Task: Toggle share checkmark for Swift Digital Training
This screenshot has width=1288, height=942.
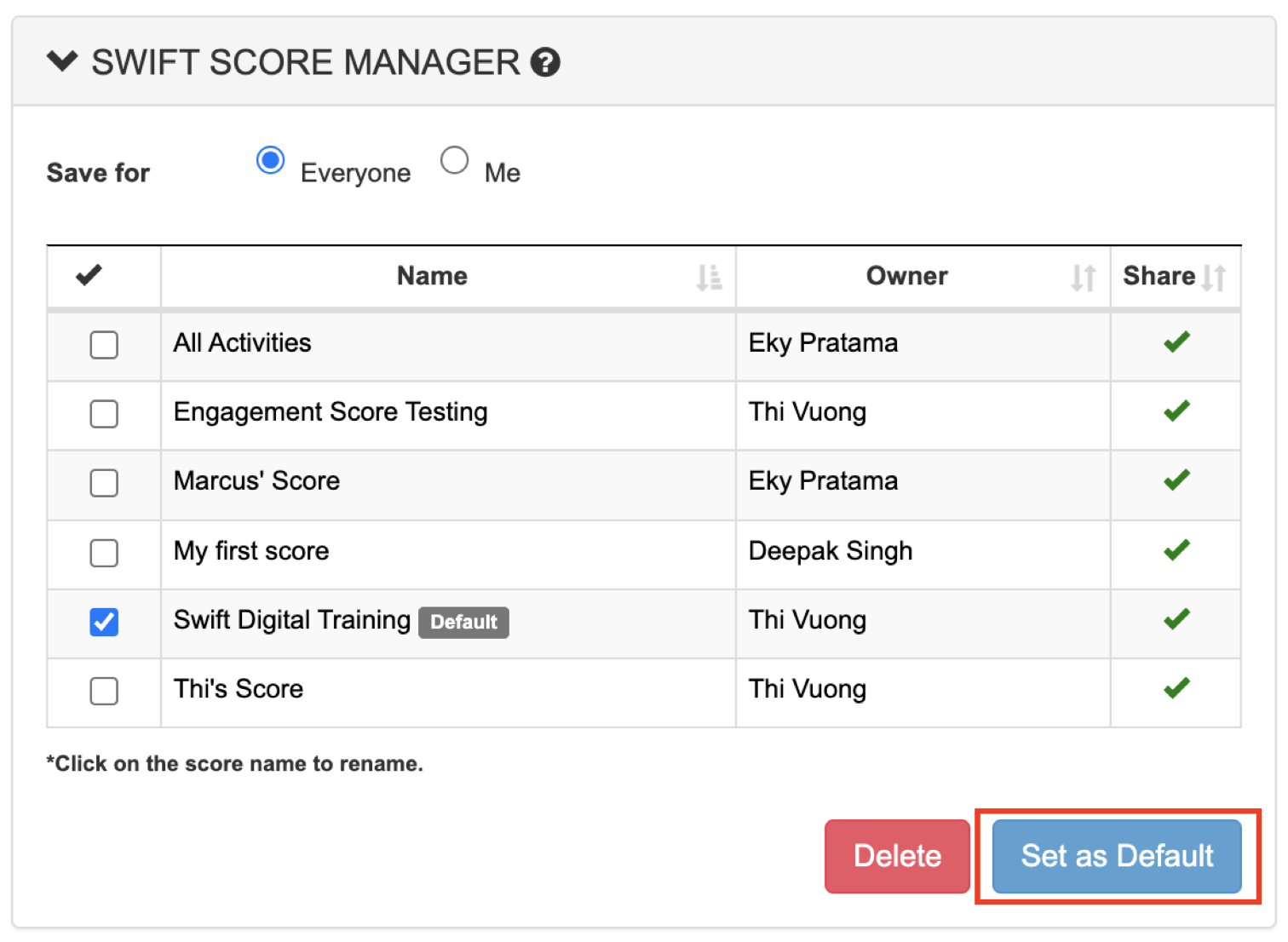Action: coord(1176,619)
